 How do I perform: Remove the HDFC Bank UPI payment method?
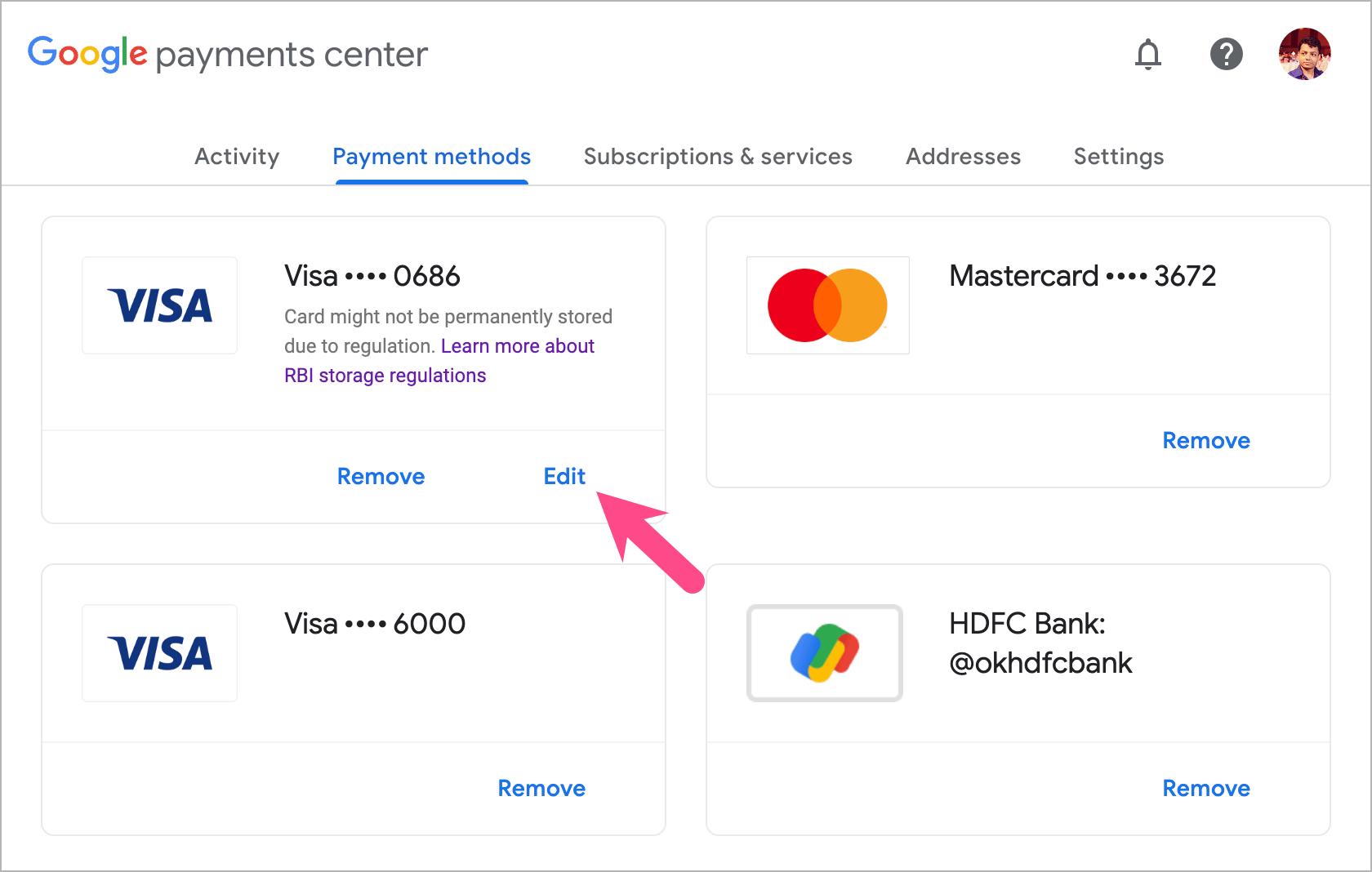(x=1206, y=788)
